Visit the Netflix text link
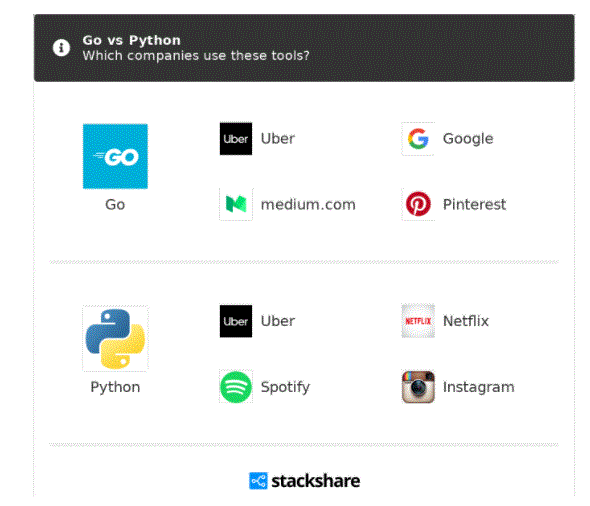 click(x=465, y=321)
